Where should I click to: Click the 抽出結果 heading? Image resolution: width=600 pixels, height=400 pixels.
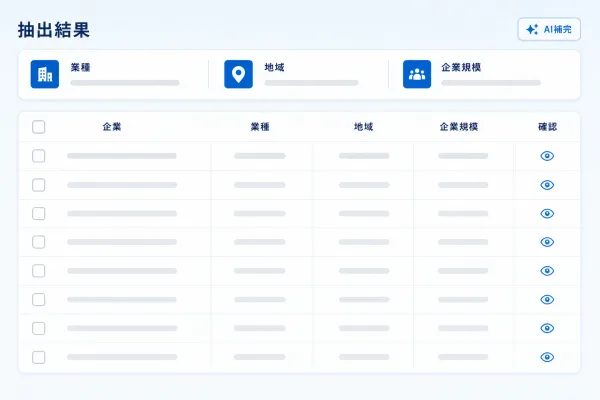tap(54, 30)
